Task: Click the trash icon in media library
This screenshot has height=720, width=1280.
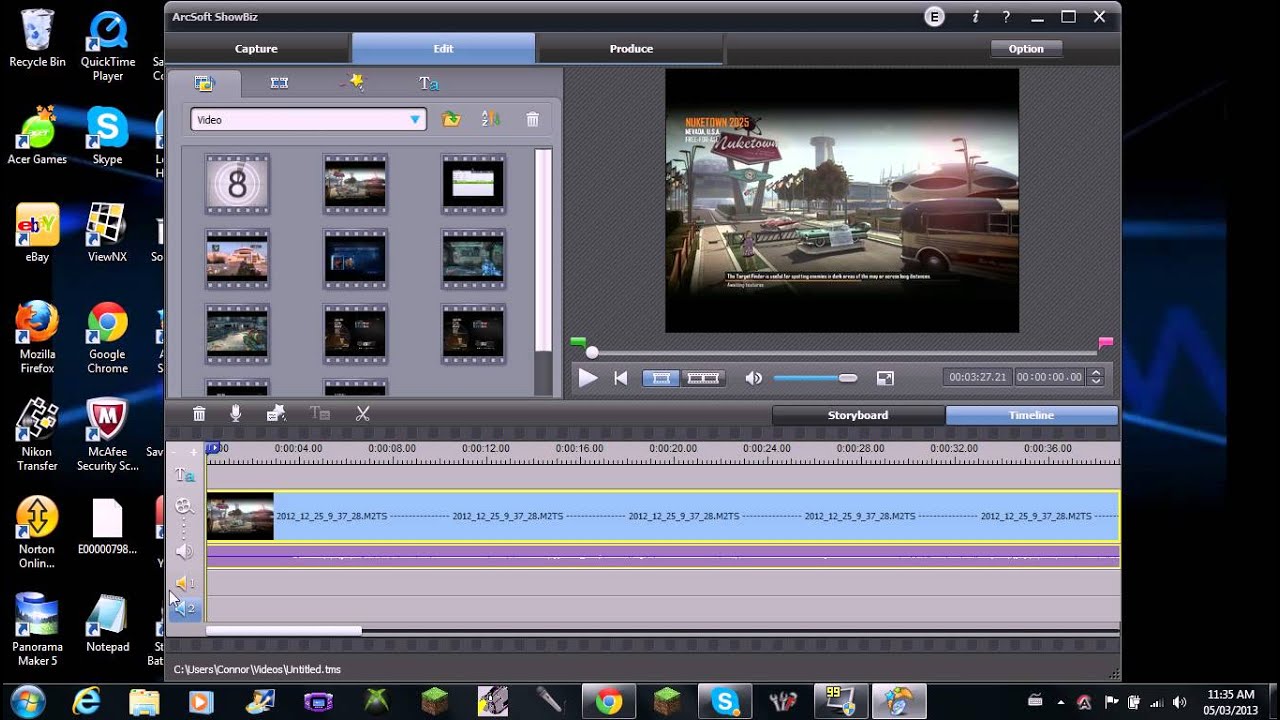Action: coord(532,119)
